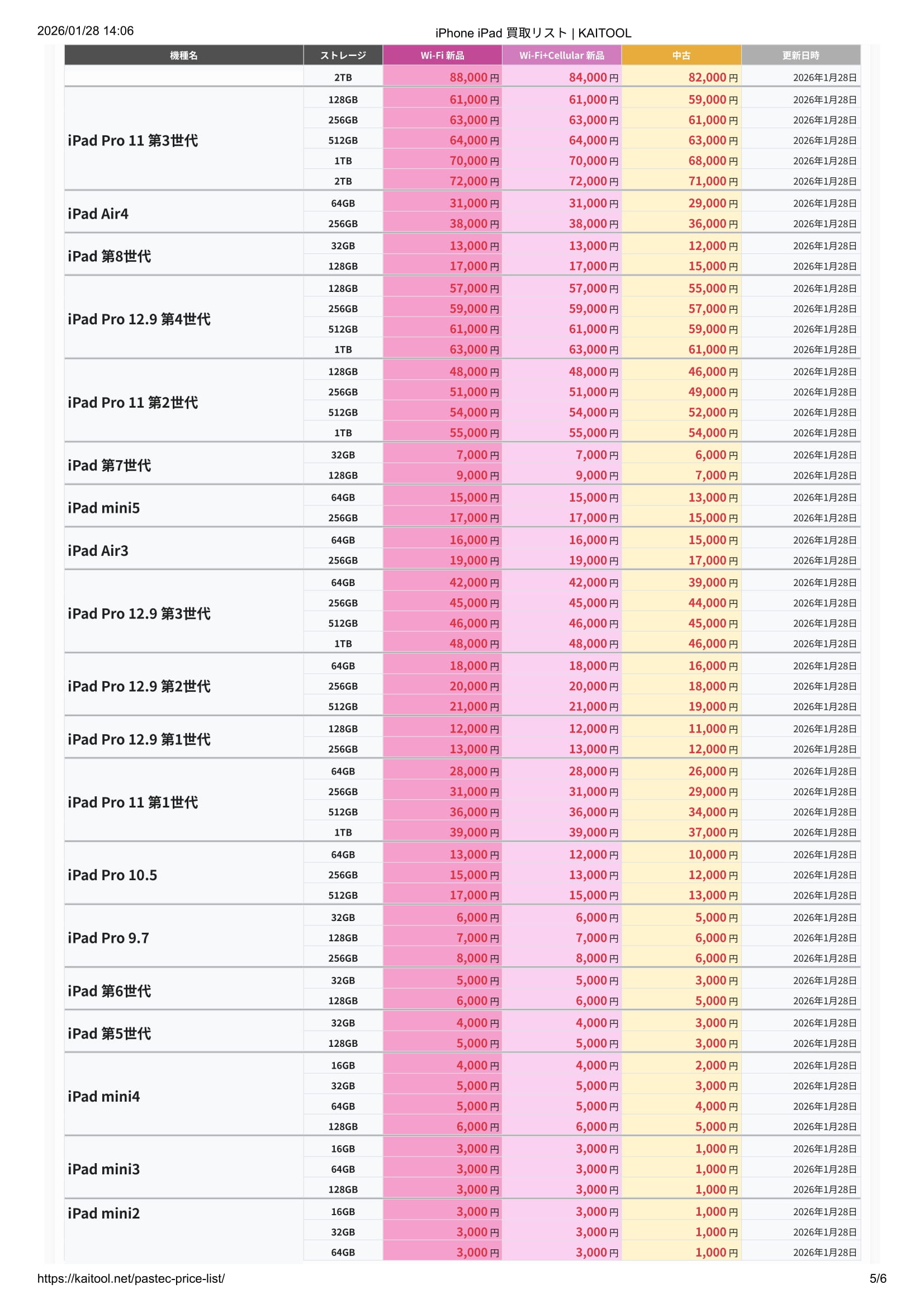This screenshot has width=924, height=1308.
Task: Click the iPad Pro 10.5 model name
Action: pos(112,875)
